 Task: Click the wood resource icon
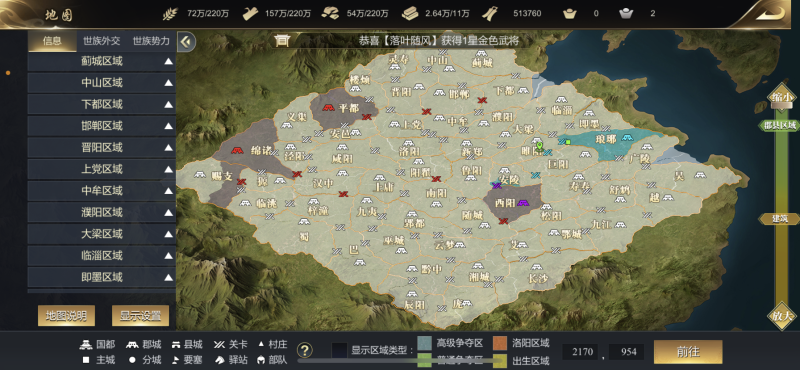click(250, 14)
